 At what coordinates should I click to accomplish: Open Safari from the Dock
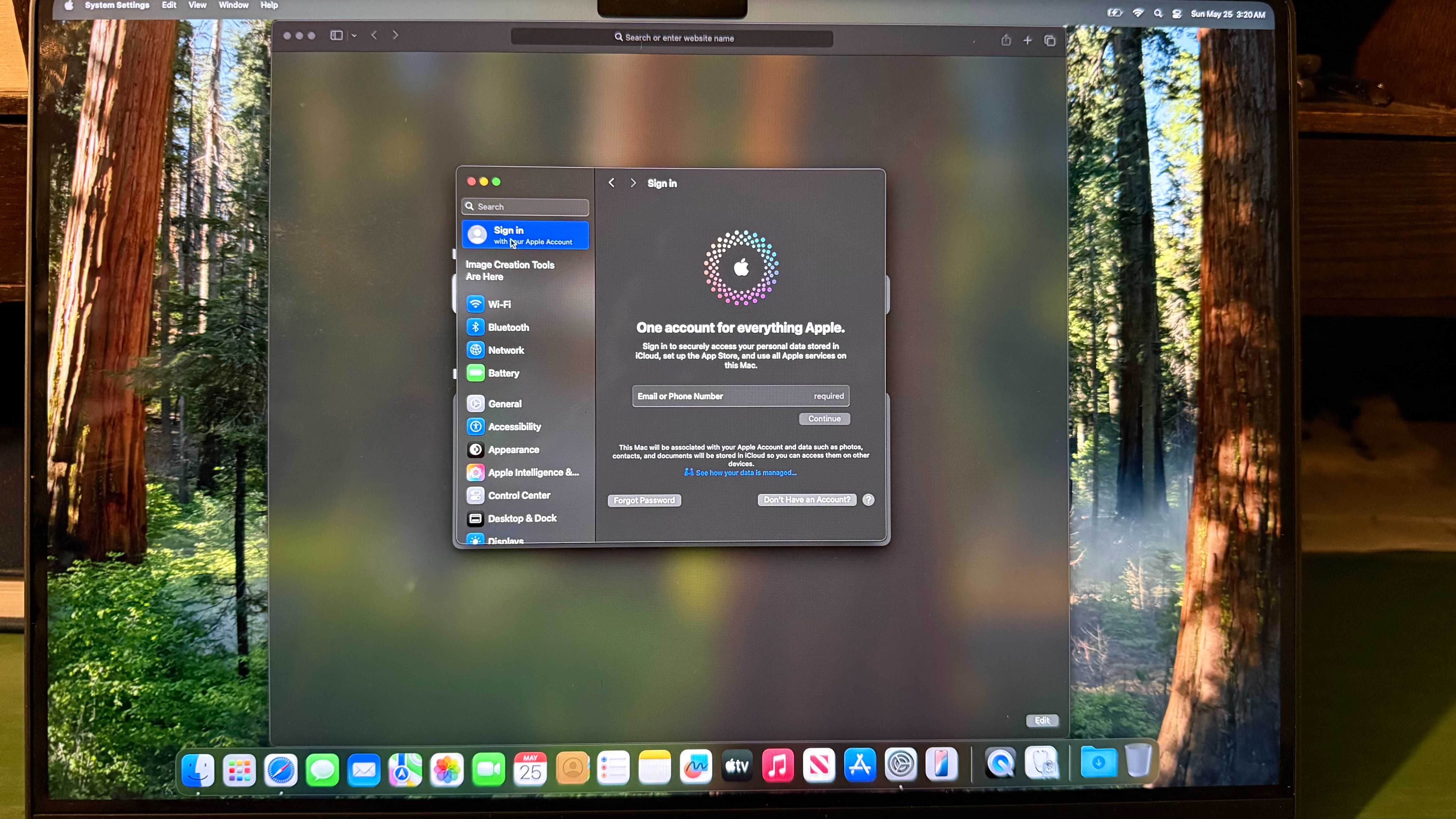[281, 770]
